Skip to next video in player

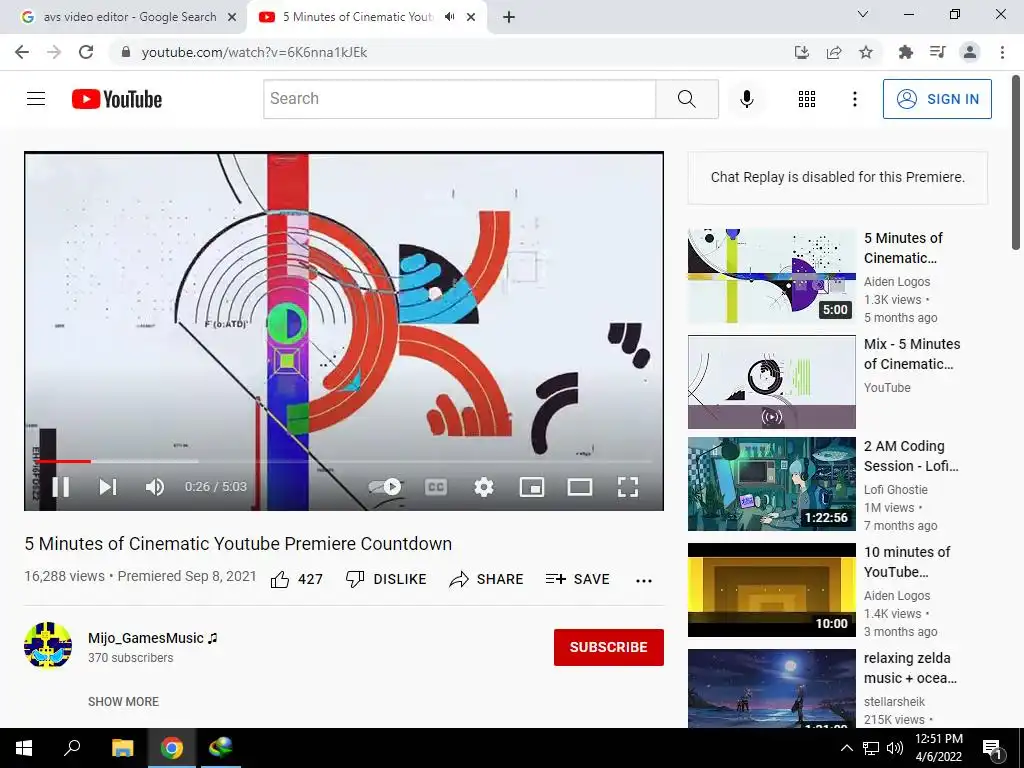click(x=108, y=487)
